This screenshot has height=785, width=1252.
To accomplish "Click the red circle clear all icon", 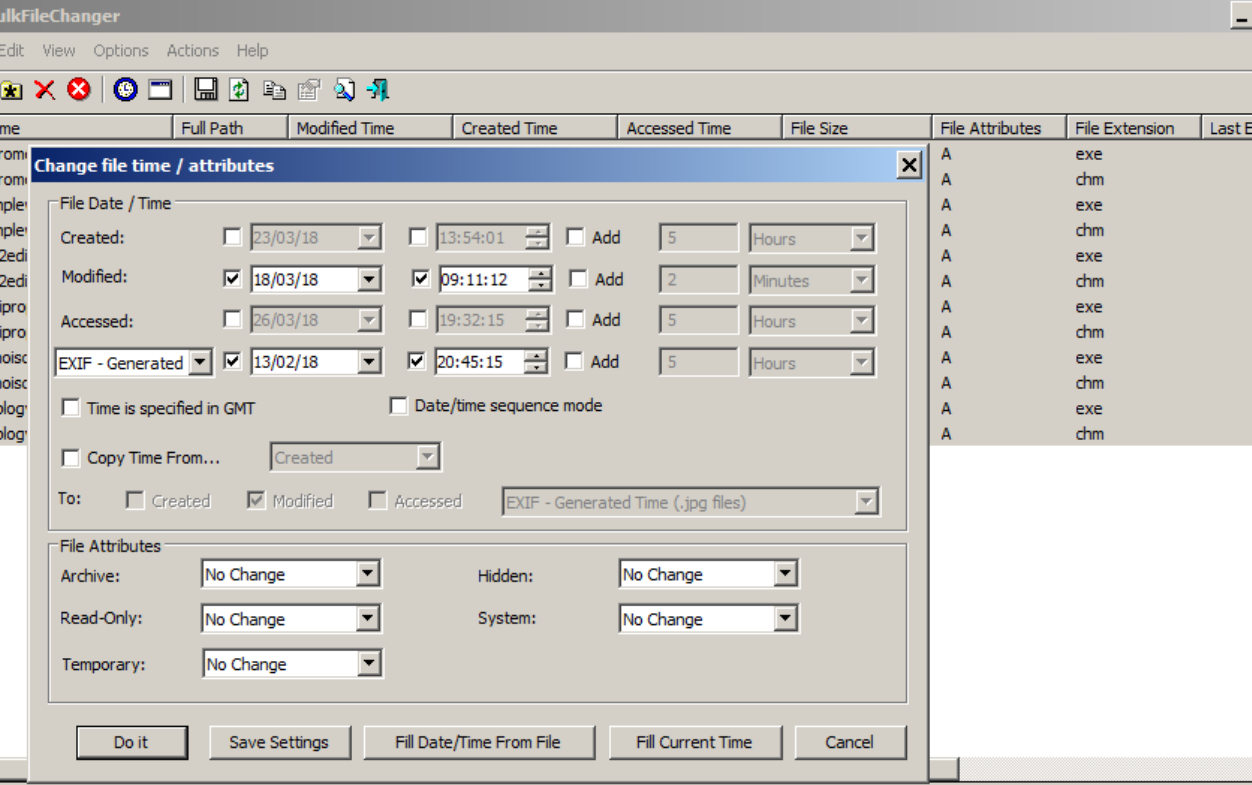I will tap(79, 90).
